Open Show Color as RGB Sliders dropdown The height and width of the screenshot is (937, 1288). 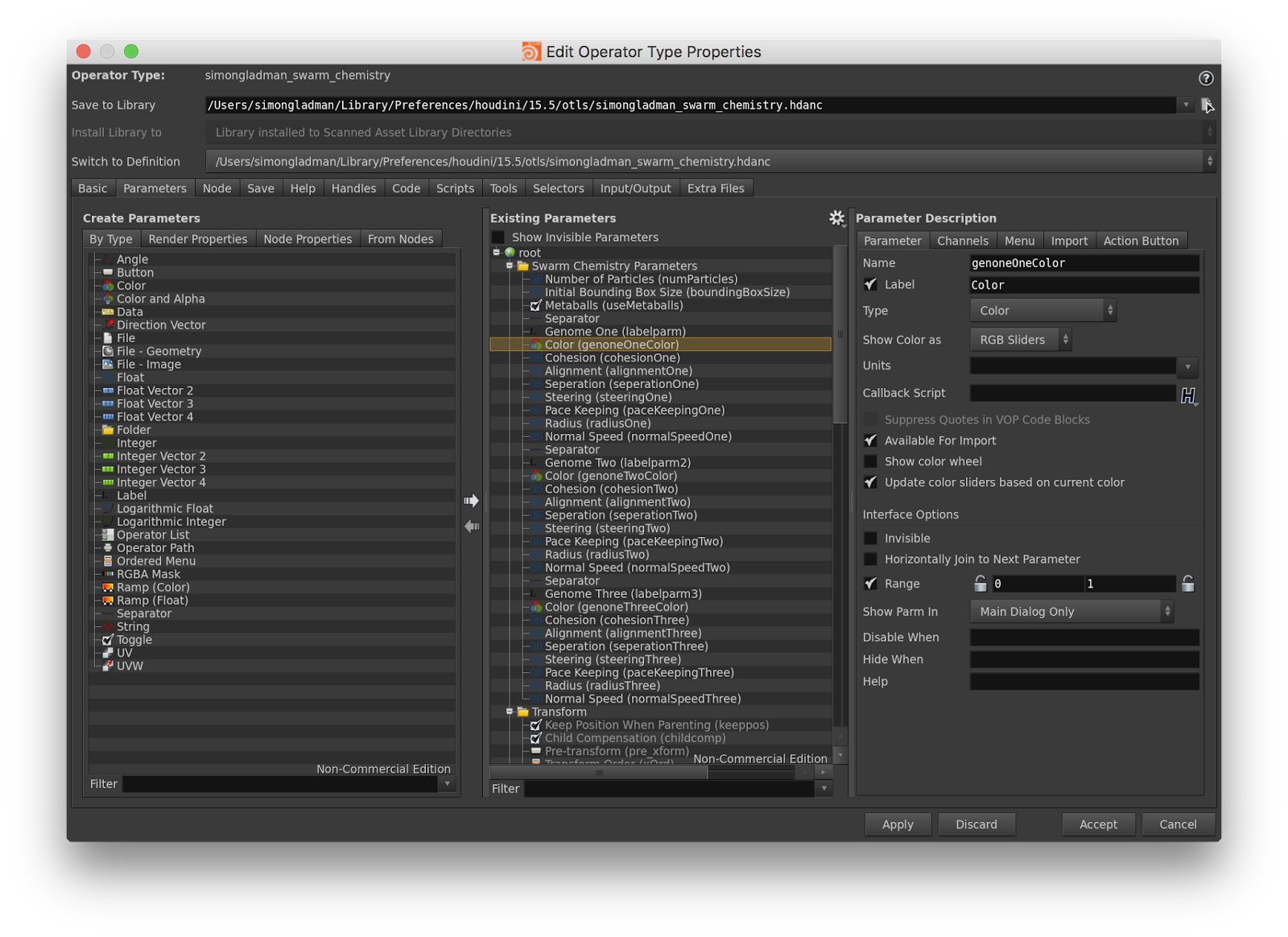[x=1021, y=340]
